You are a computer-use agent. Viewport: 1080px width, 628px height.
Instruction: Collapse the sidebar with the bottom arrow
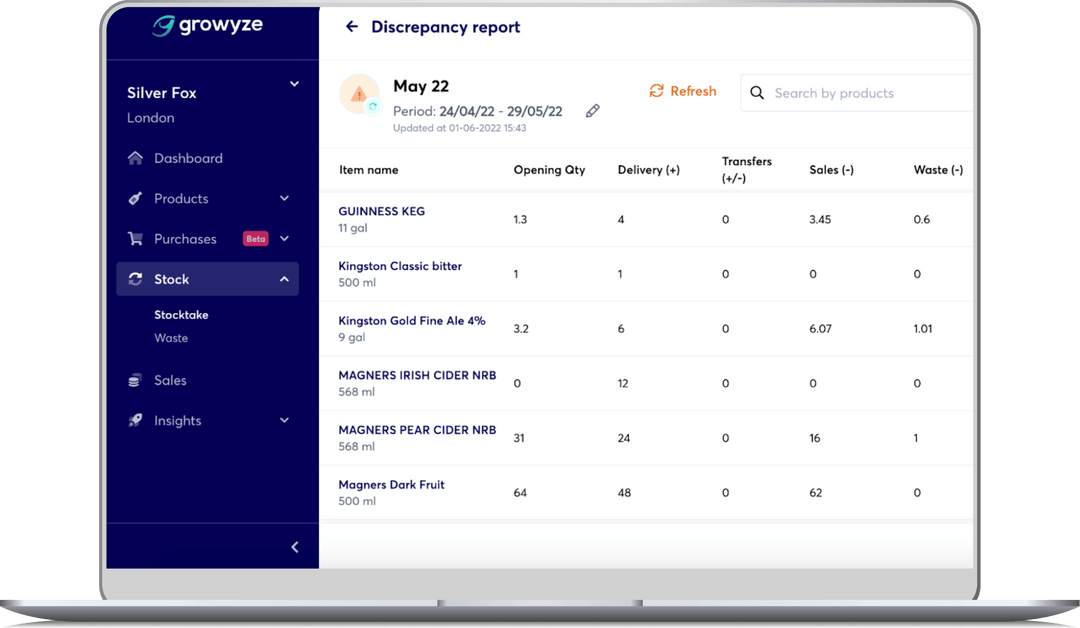tap(294, 547)
